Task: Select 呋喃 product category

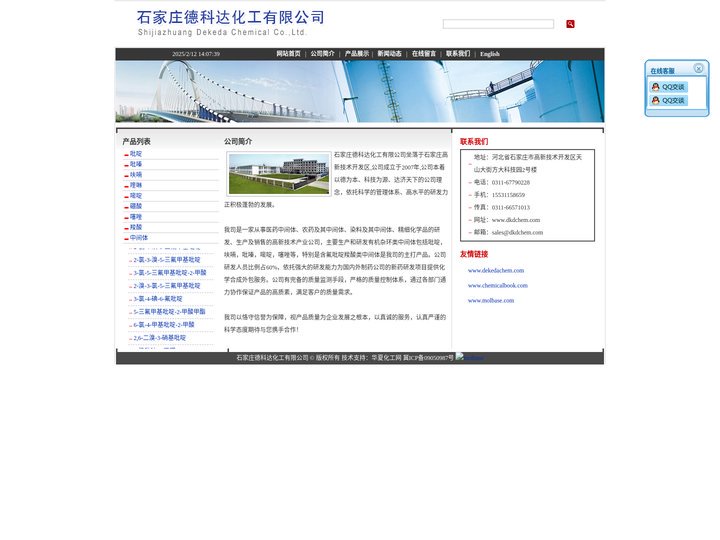Action: (136, 175)
